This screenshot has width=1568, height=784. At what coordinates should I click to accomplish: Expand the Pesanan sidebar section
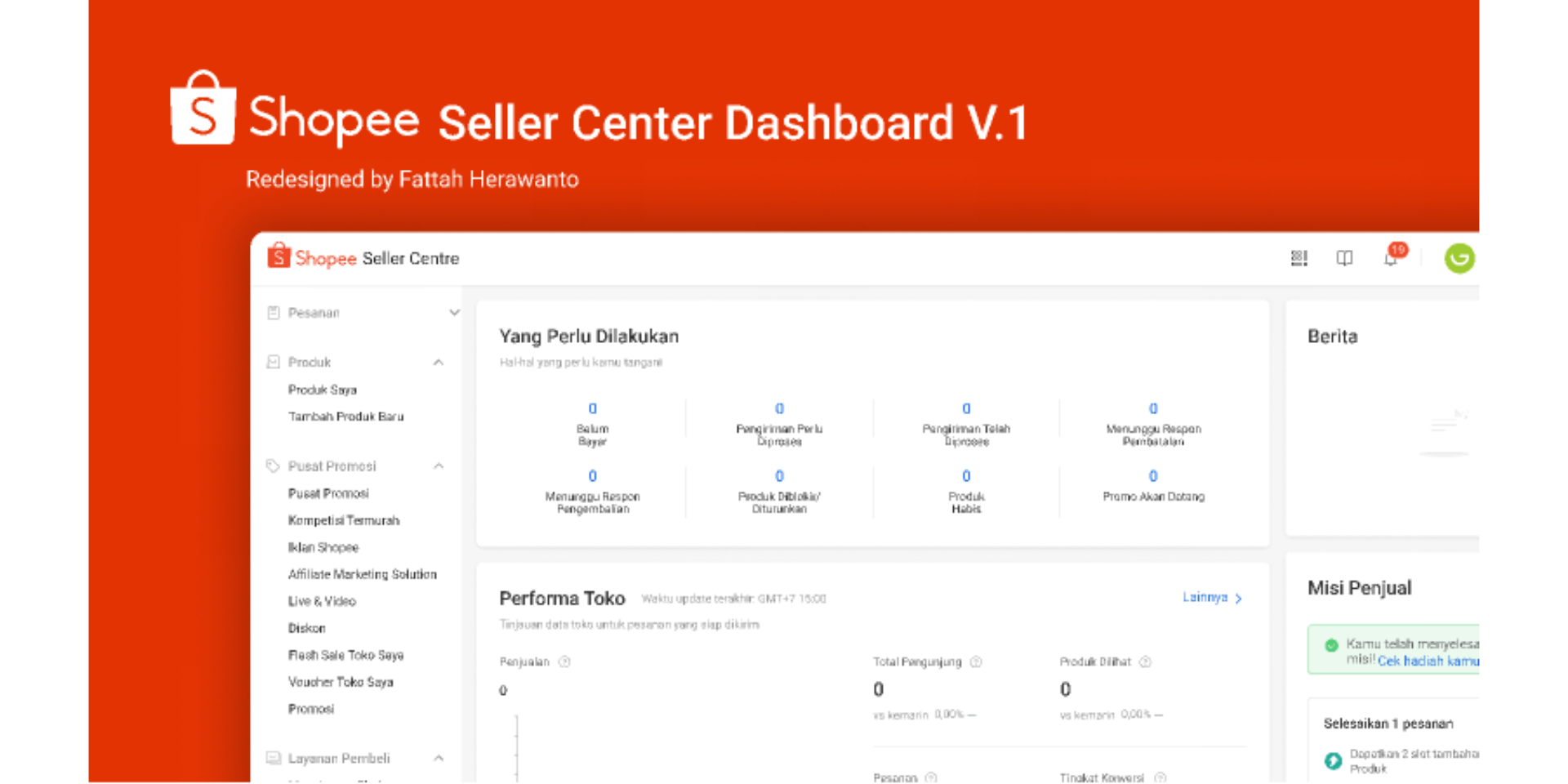[x=454, y=313]
